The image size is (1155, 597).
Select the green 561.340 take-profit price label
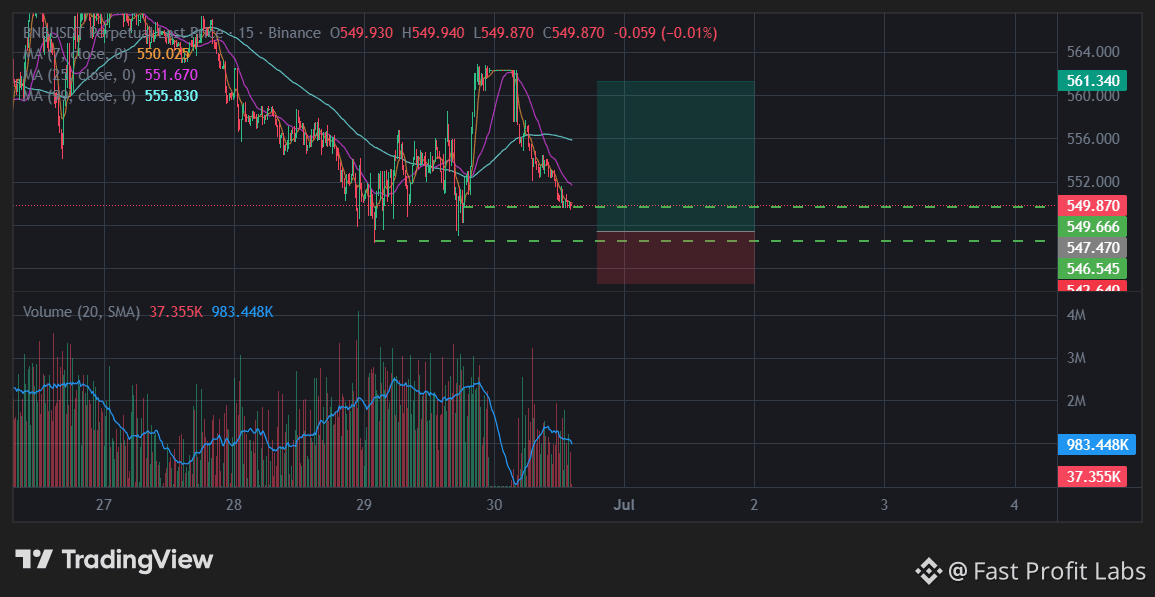pyautogui.click(x=1092, y=80)
